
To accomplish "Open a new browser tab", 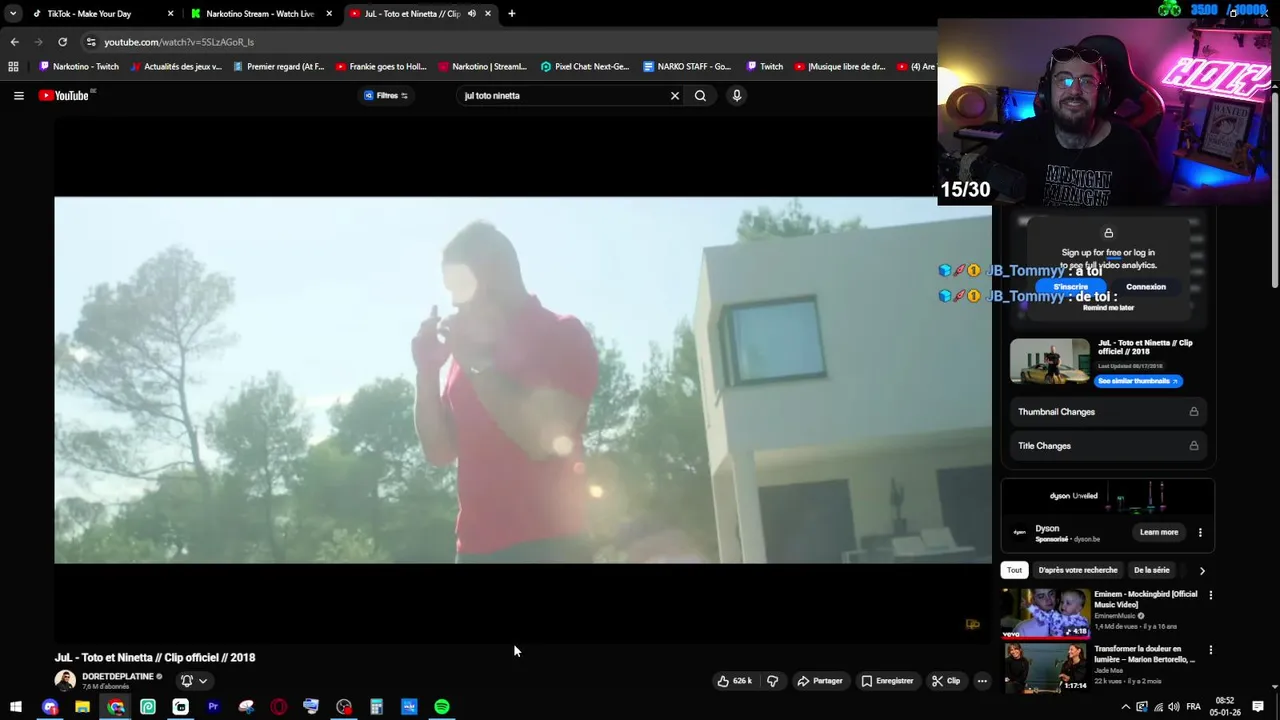I will [511, 14].
